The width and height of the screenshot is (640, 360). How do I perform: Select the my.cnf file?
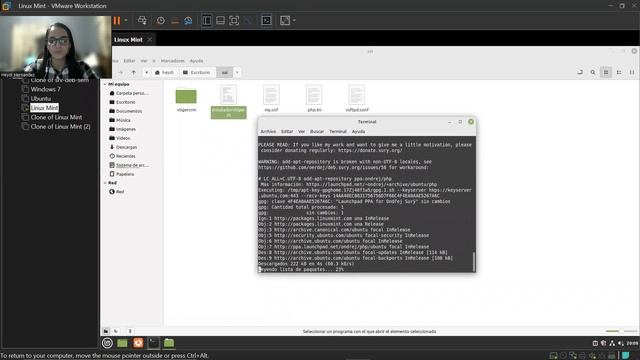tap(271, 98)
